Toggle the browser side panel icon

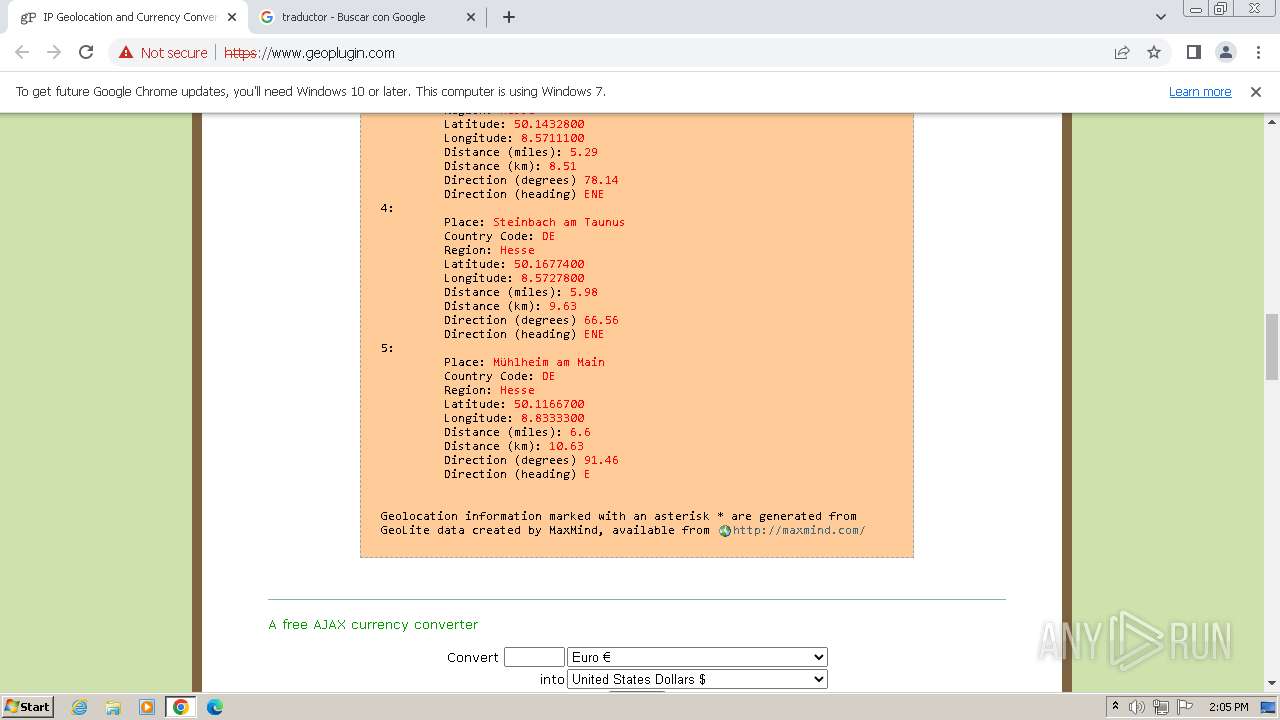[x=1193, y=53]
